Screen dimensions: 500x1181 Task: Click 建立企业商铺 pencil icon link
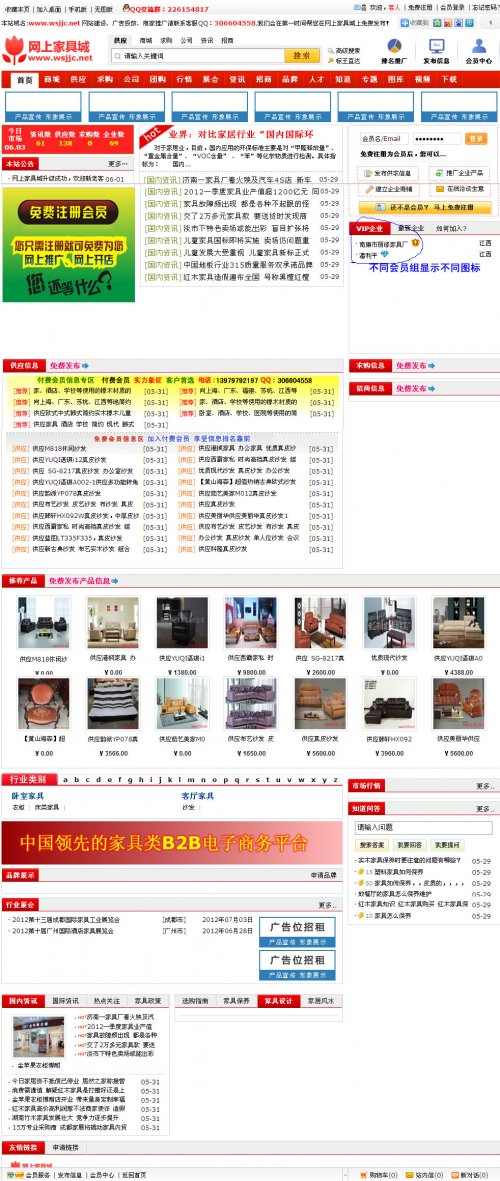pyautogui.click(x=369, y=189)
